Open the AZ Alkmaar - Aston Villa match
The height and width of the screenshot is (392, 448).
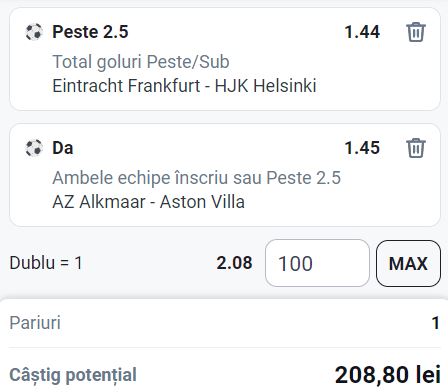click(x=149, y=202)
